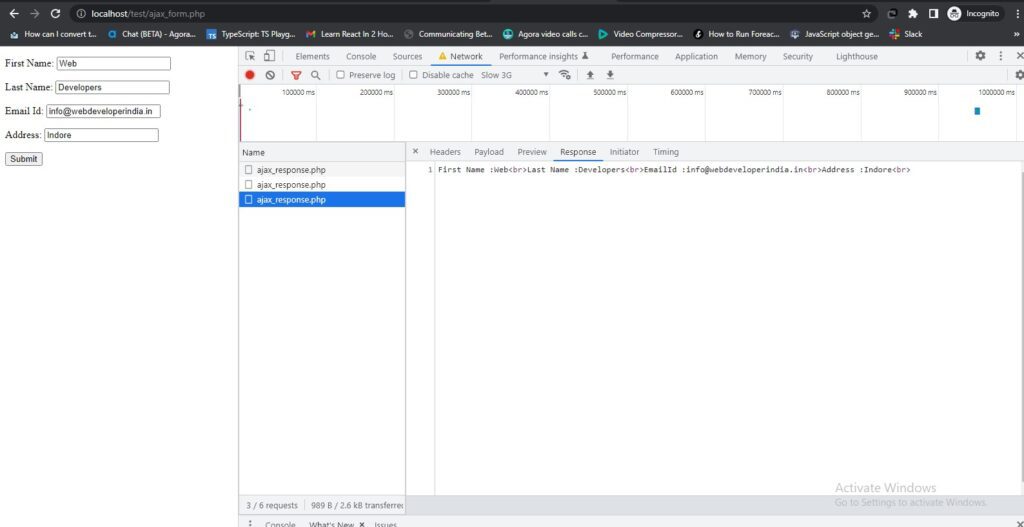Open the Memory tab
This screenshot has height=527, width=1024.
(x=750, y=57)
